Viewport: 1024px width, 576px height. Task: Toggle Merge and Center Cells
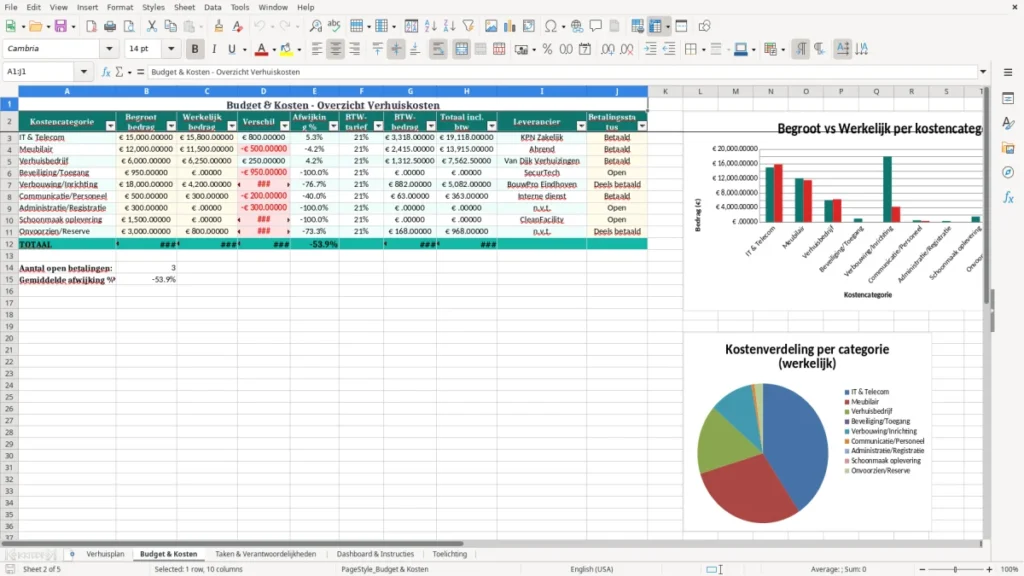(461, 49)
